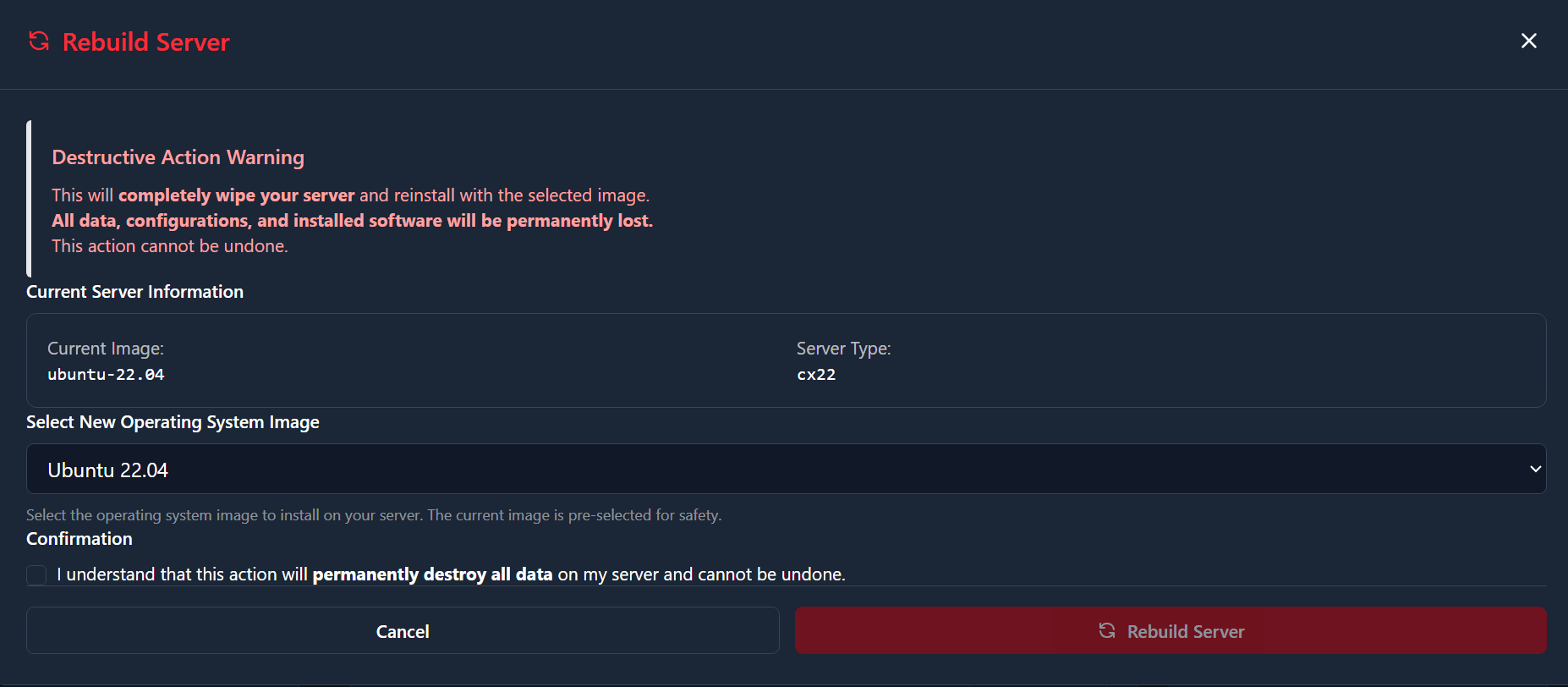Click the Current Image field label

tap(106, 349)
